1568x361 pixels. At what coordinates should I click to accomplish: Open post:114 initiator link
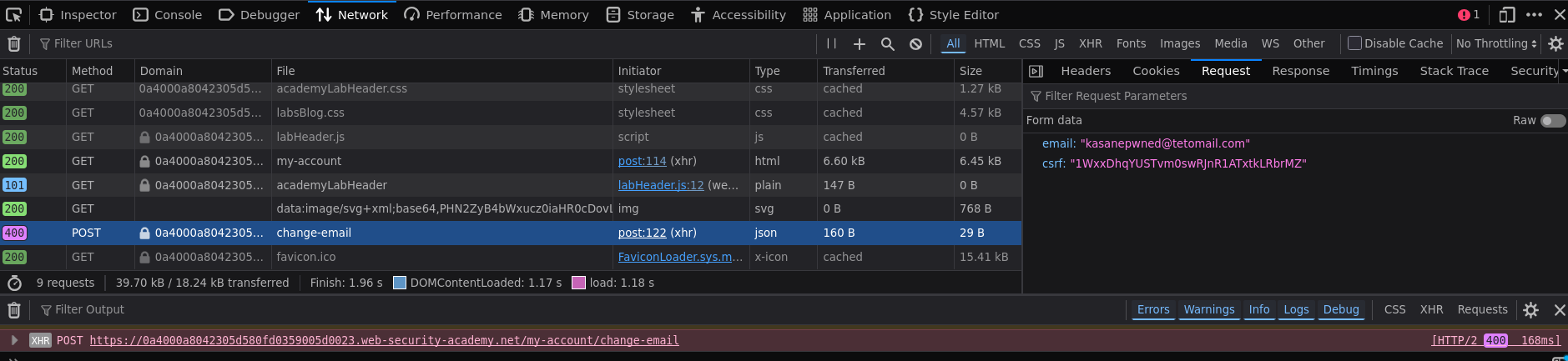[643, 161]
